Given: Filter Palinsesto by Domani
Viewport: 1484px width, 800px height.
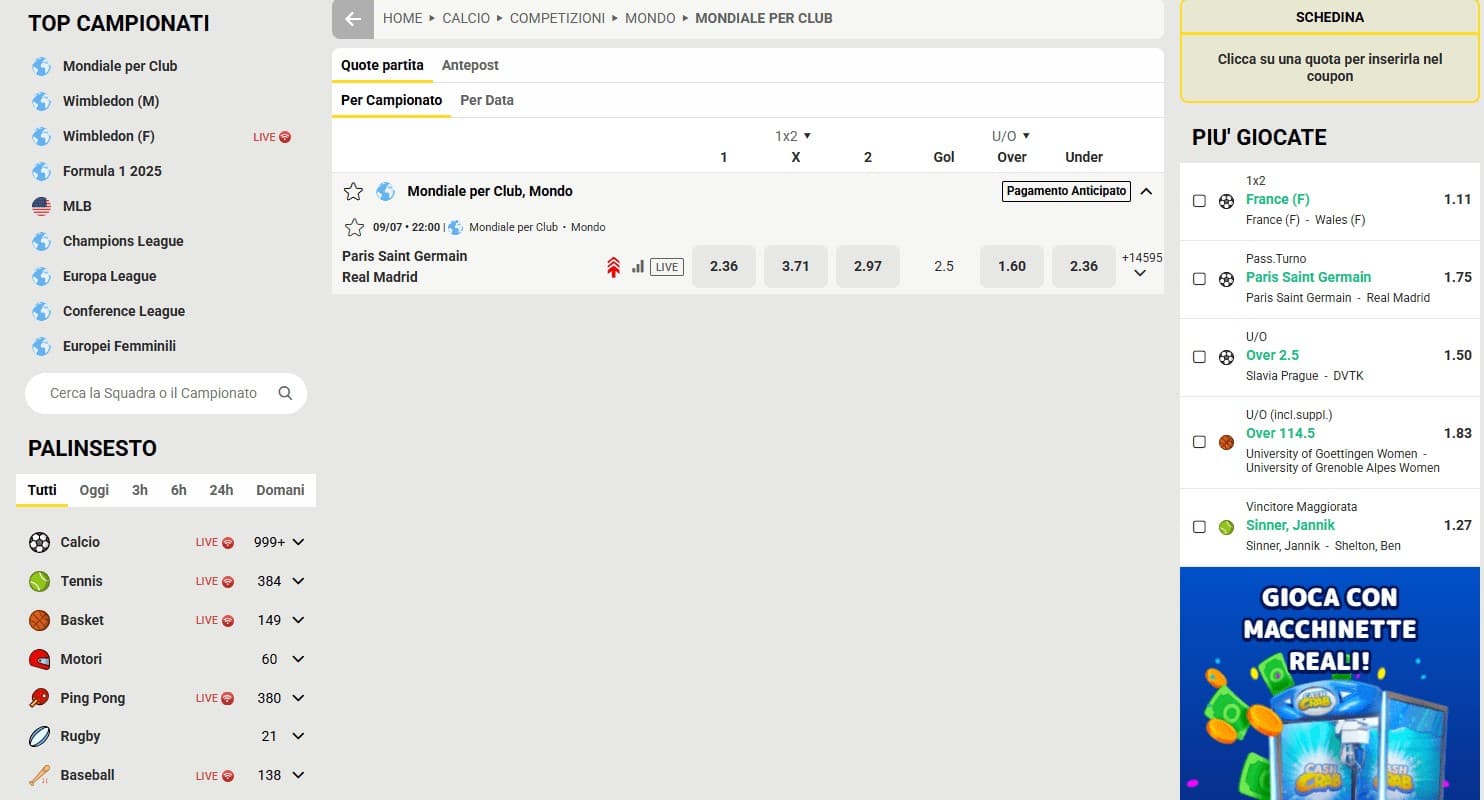Looking at the screenshot, I should [280, 490].
